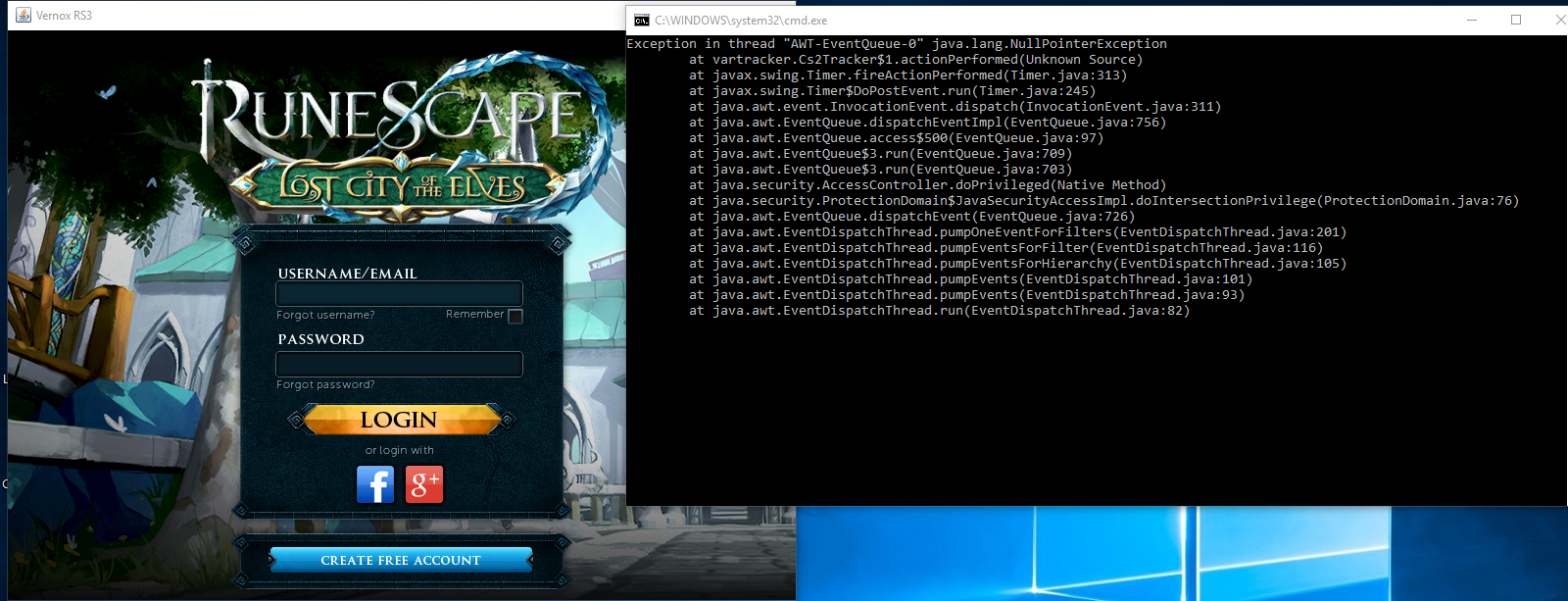This screenshot has height=601, width=1568.
Task: Click the InvocationEvent.dispatch stack line
Action: point(955,107)
